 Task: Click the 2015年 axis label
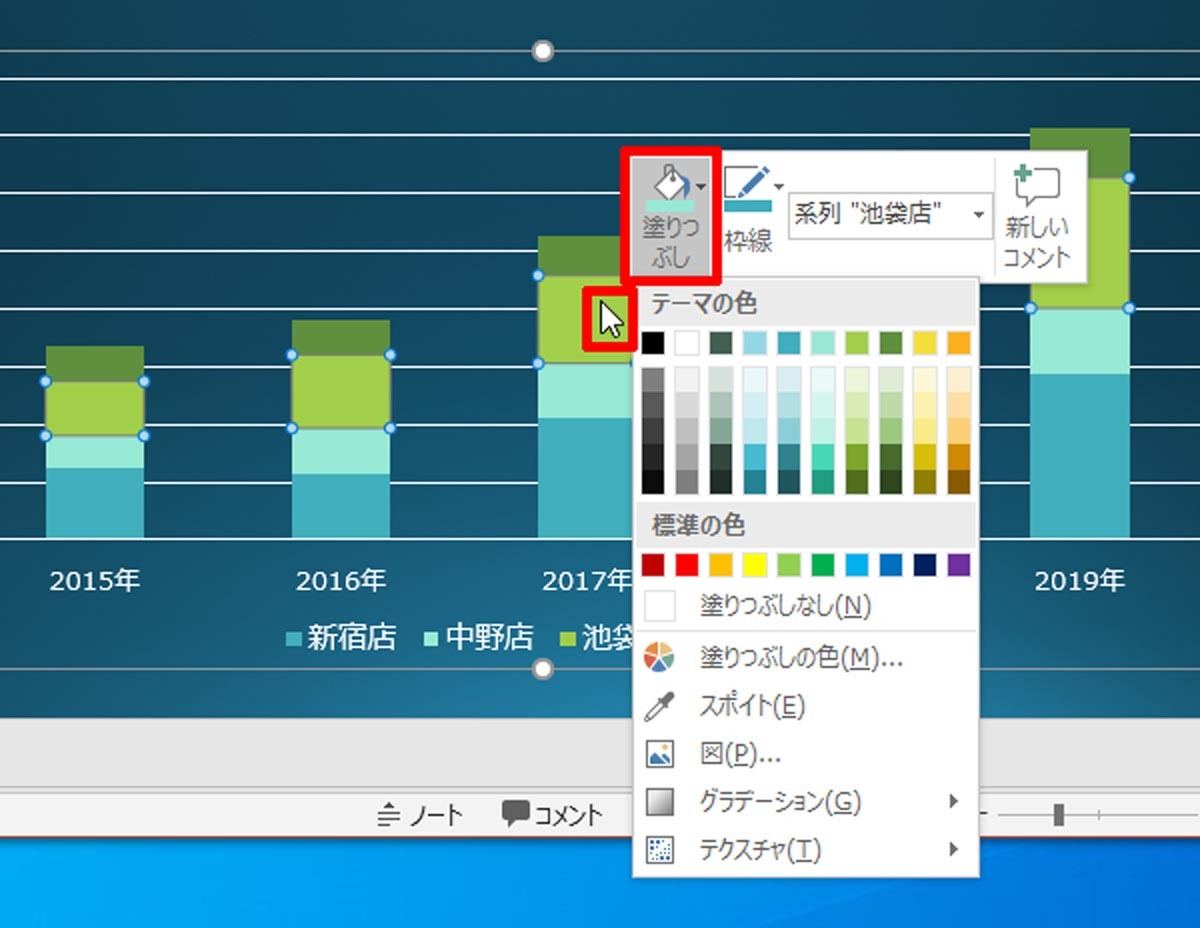point(95,581)
